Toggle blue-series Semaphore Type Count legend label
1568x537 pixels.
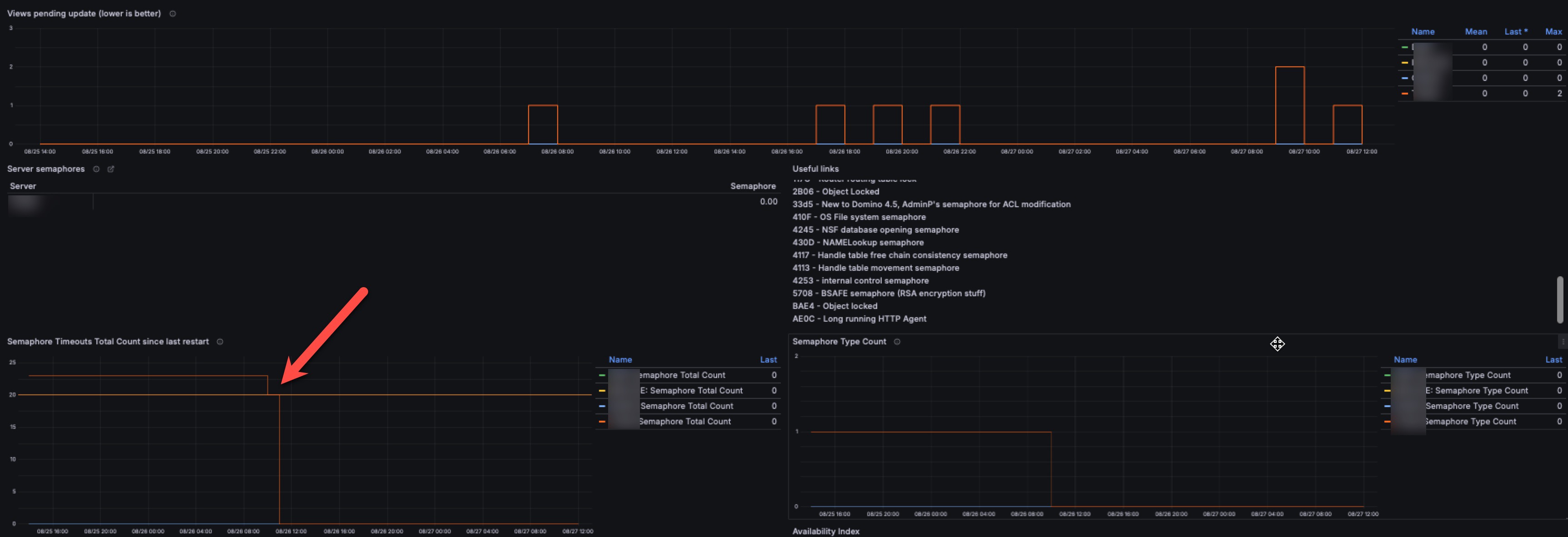click(1472, 406)
